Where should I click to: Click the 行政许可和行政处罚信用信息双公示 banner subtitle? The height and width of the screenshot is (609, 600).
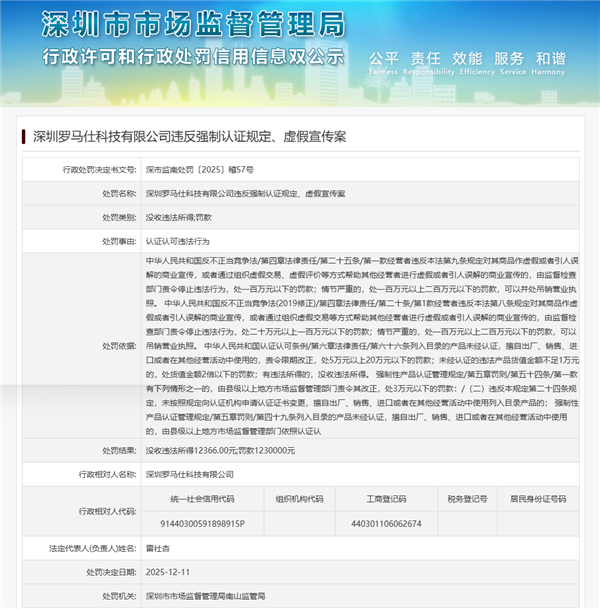click(x=185, y=54)
